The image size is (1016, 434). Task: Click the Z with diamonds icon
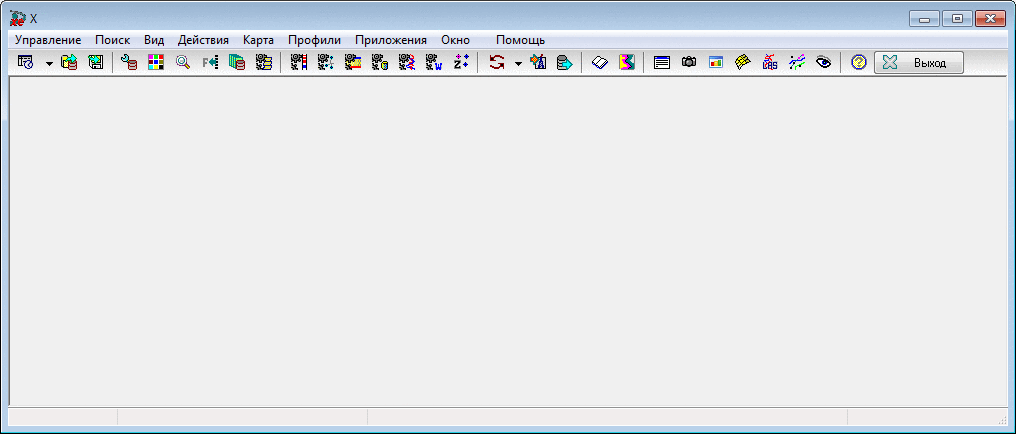pyautogui.click(x=461, y=63)
